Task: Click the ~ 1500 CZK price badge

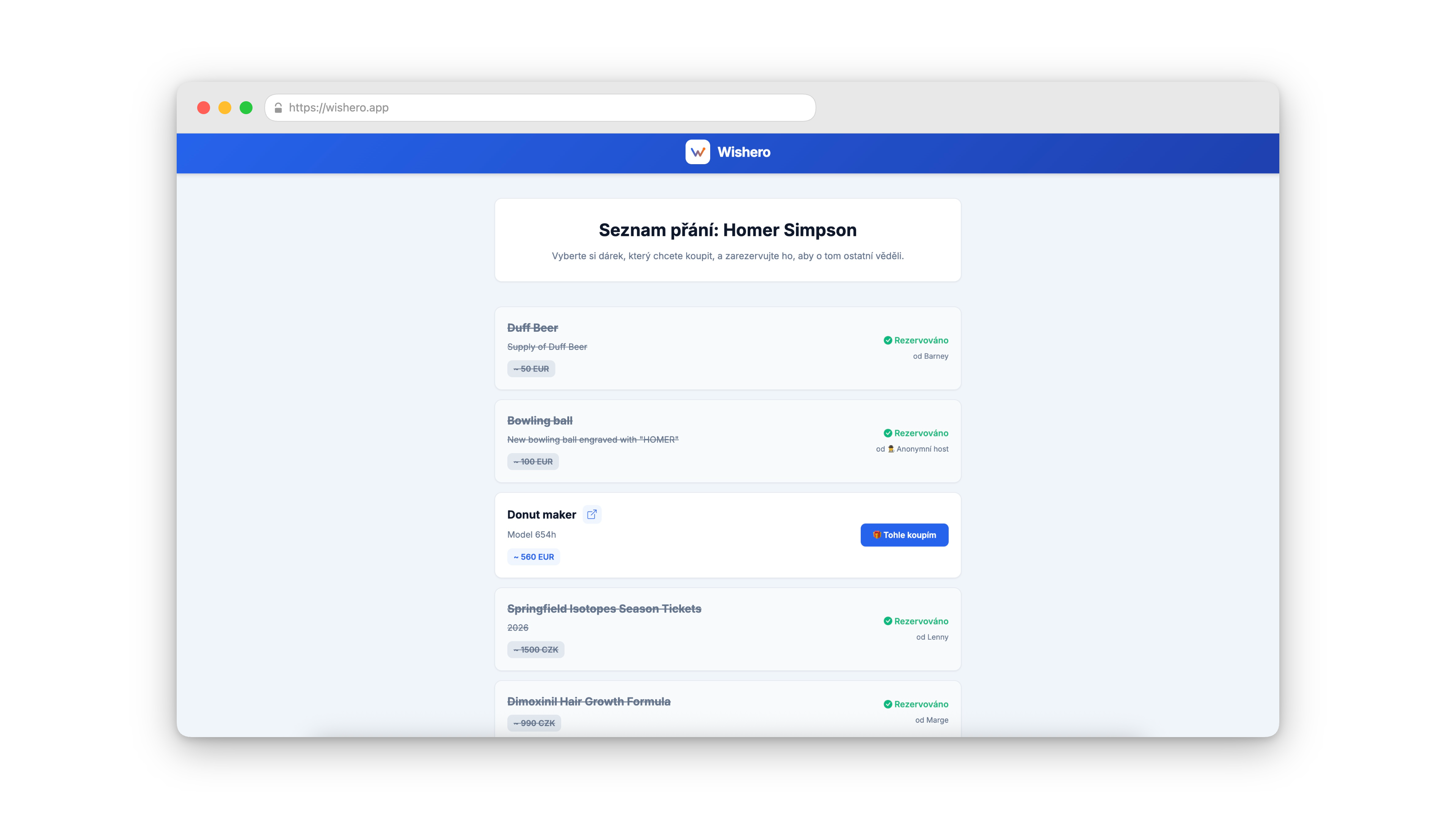Action: [536, 650]
